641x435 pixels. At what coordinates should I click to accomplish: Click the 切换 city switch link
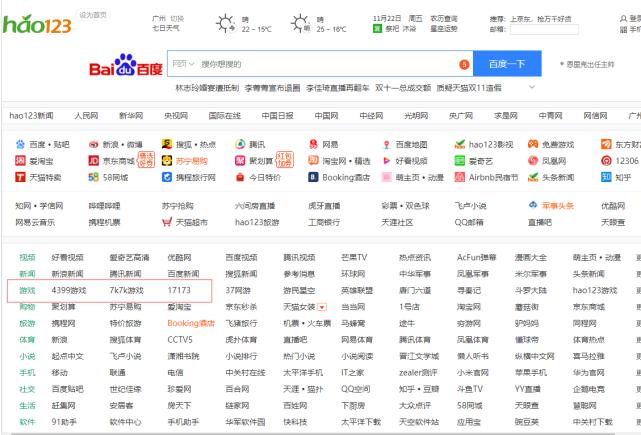[177, 19]
